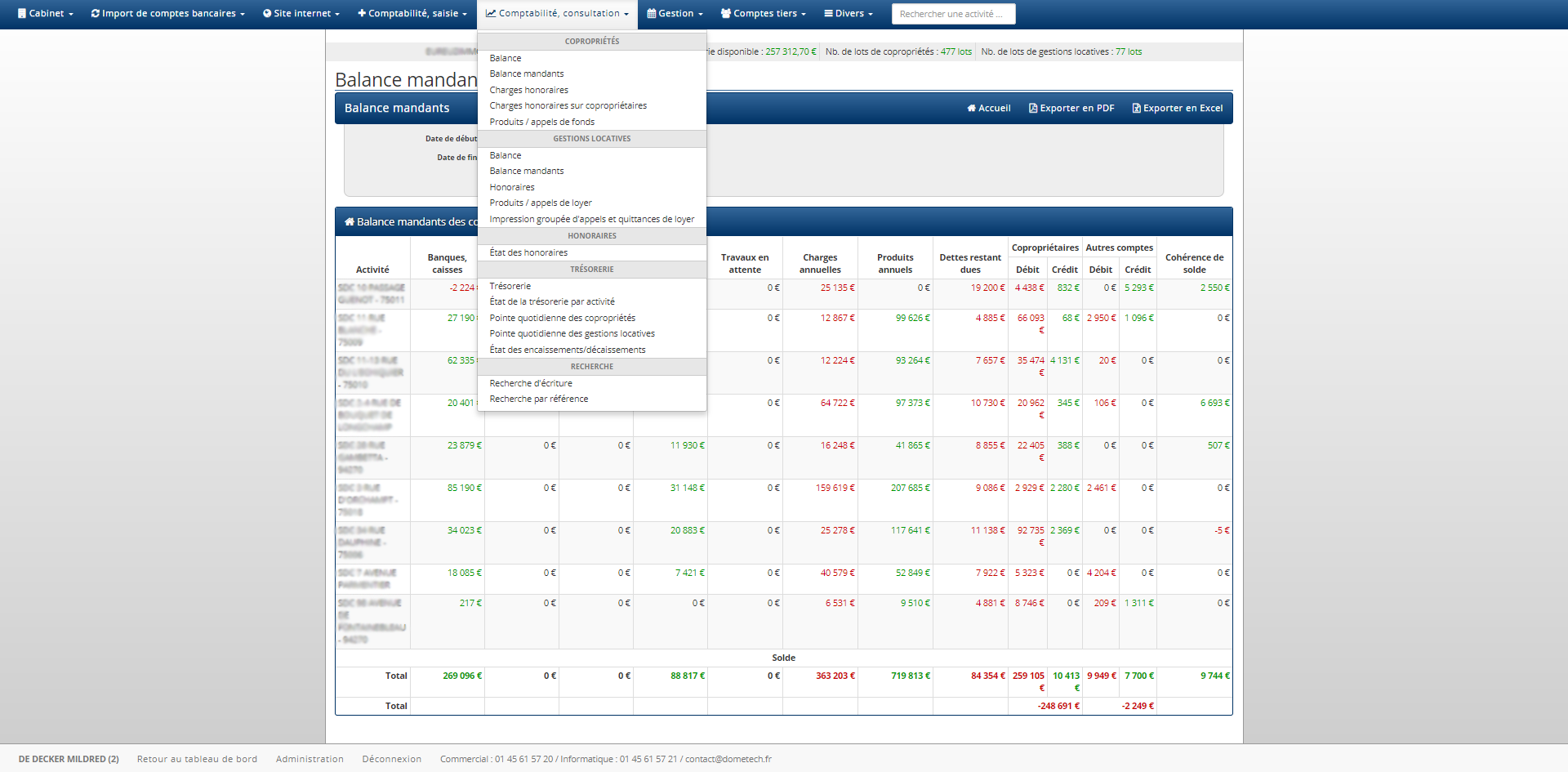
Task: Click the Produits annuels column header
Action: click(x=895, y=263)
